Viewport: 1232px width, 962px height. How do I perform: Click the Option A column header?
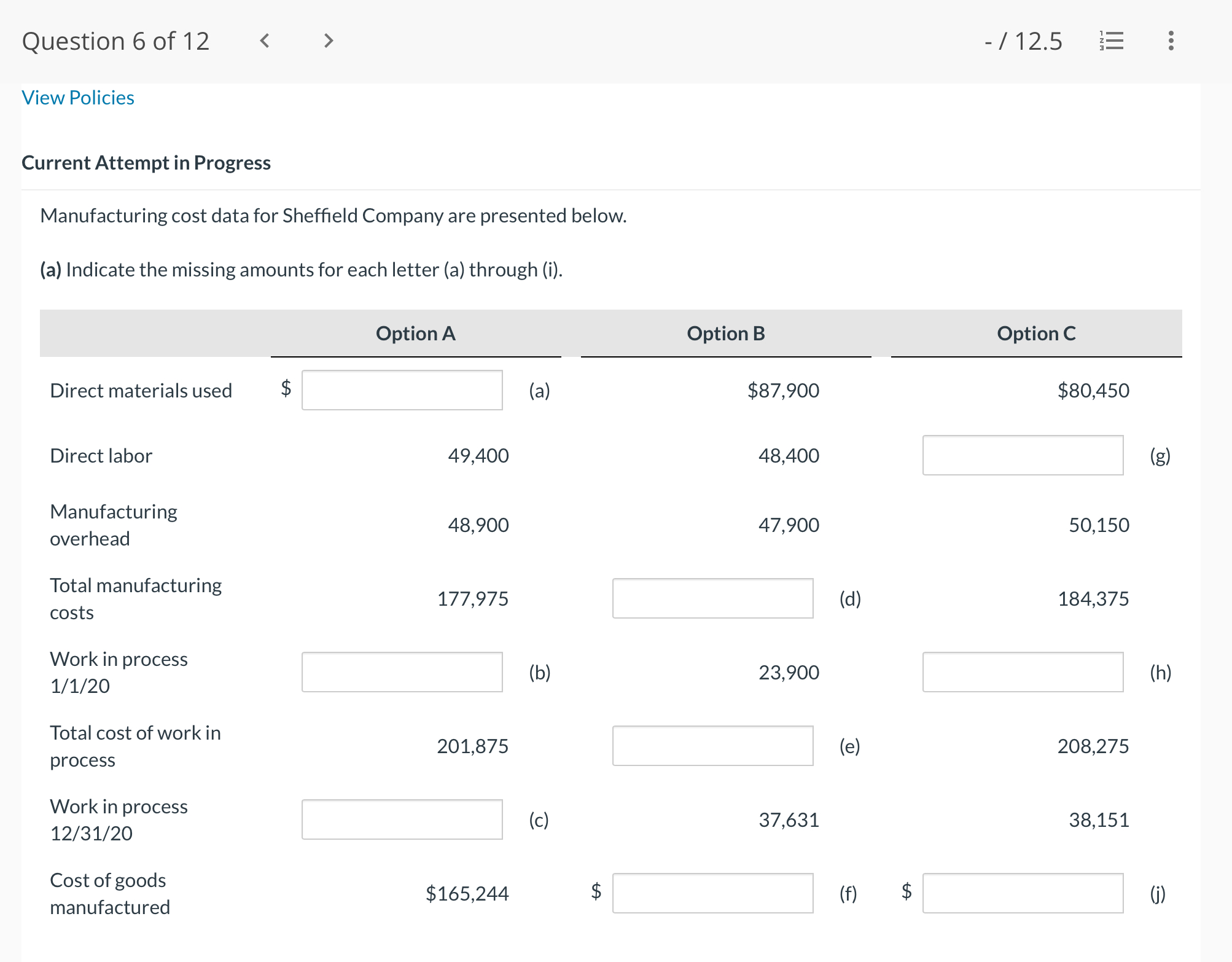click(415, 334)
